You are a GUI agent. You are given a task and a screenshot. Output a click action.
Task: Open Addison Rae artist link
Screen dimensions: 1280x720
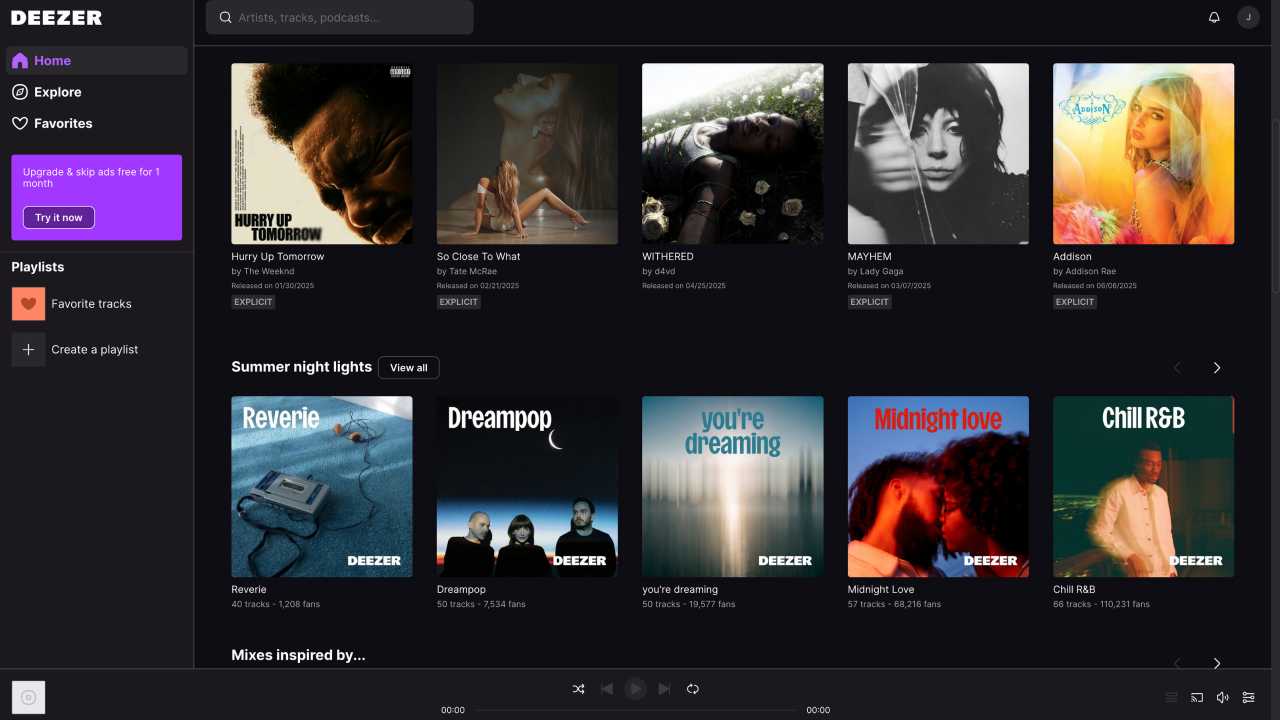coord(1091,271)
